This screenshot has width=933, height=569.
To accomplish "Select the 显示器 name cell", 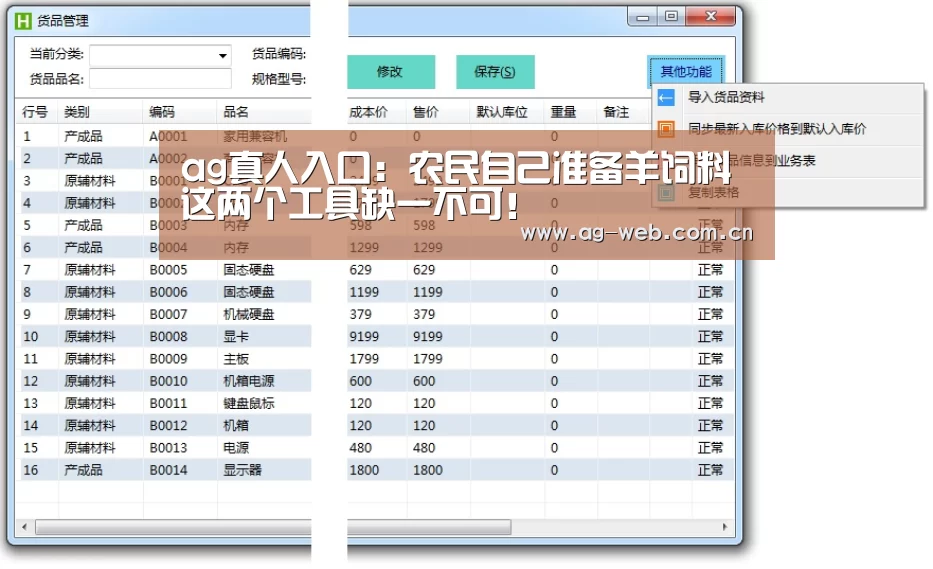I will [x=242, y=470].
